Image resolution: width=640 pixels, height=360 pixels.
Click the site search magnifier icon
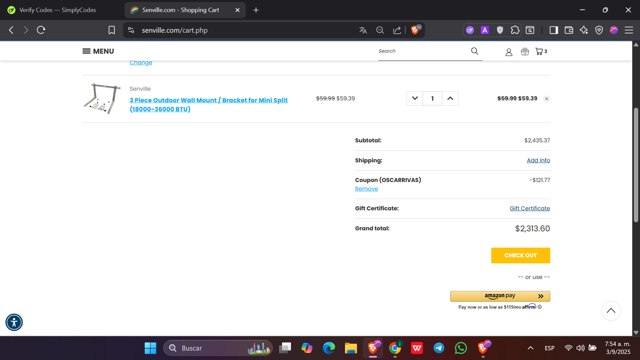coord(474,51)
